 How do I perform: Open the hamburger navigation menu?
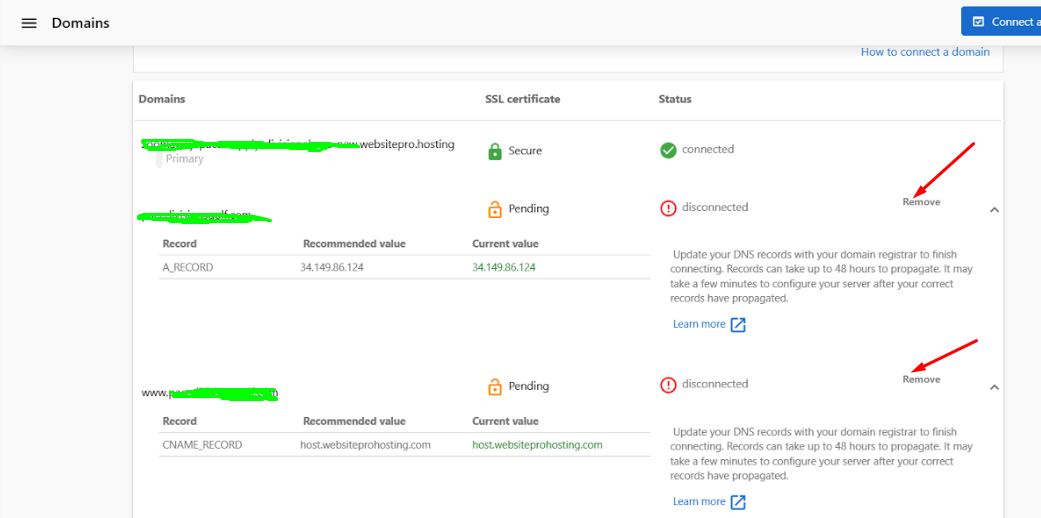(29, 23)
